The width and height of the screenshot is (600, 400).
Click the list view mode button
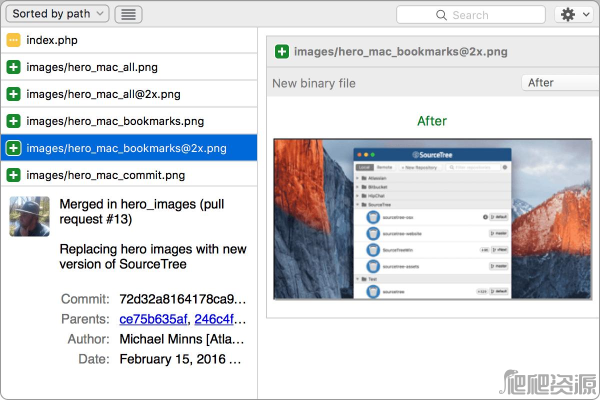click(129, 15)
